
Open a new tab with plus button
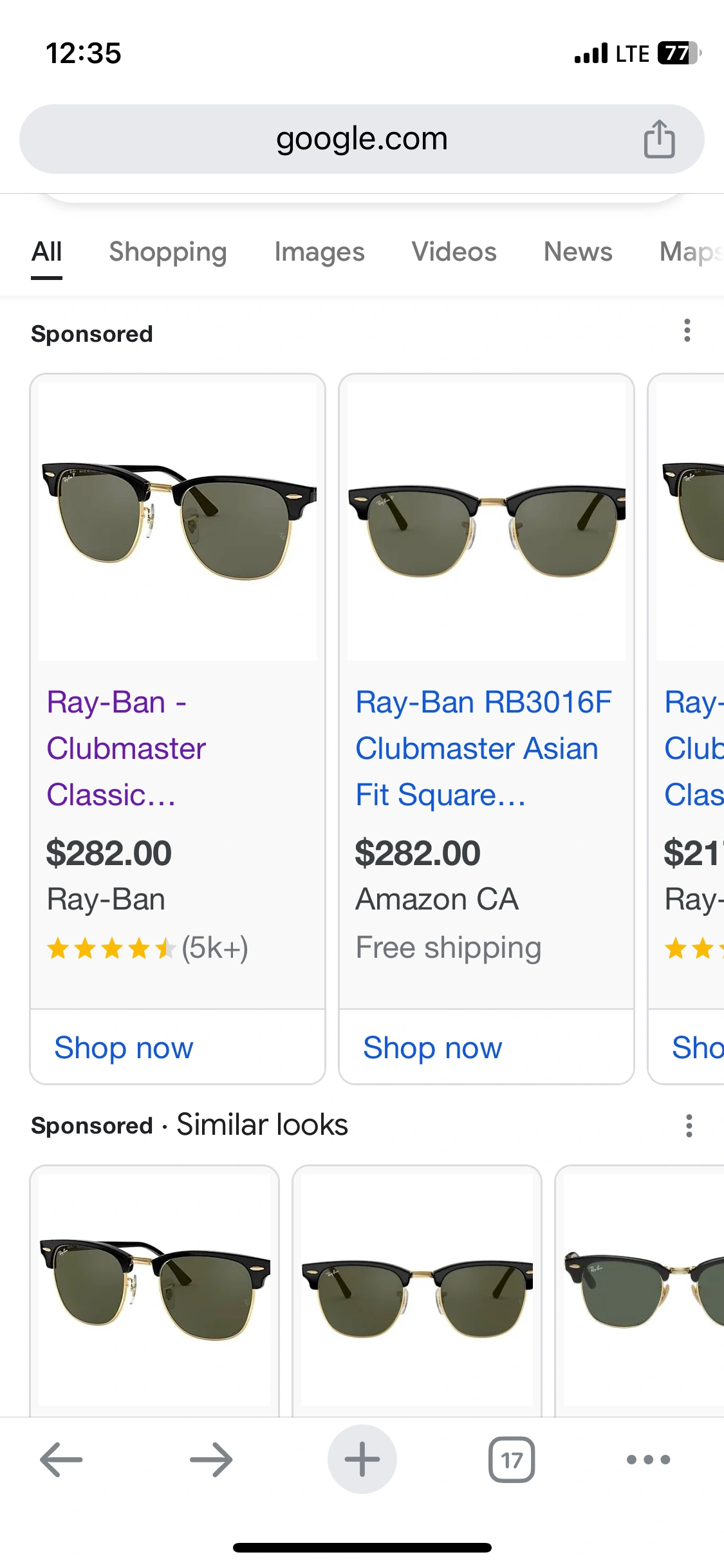(x=362, y=1459)
